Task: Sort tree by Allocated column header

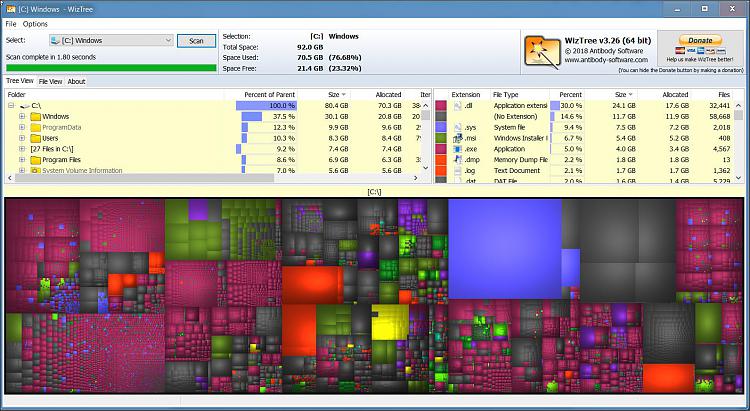Action: point(377,95)
